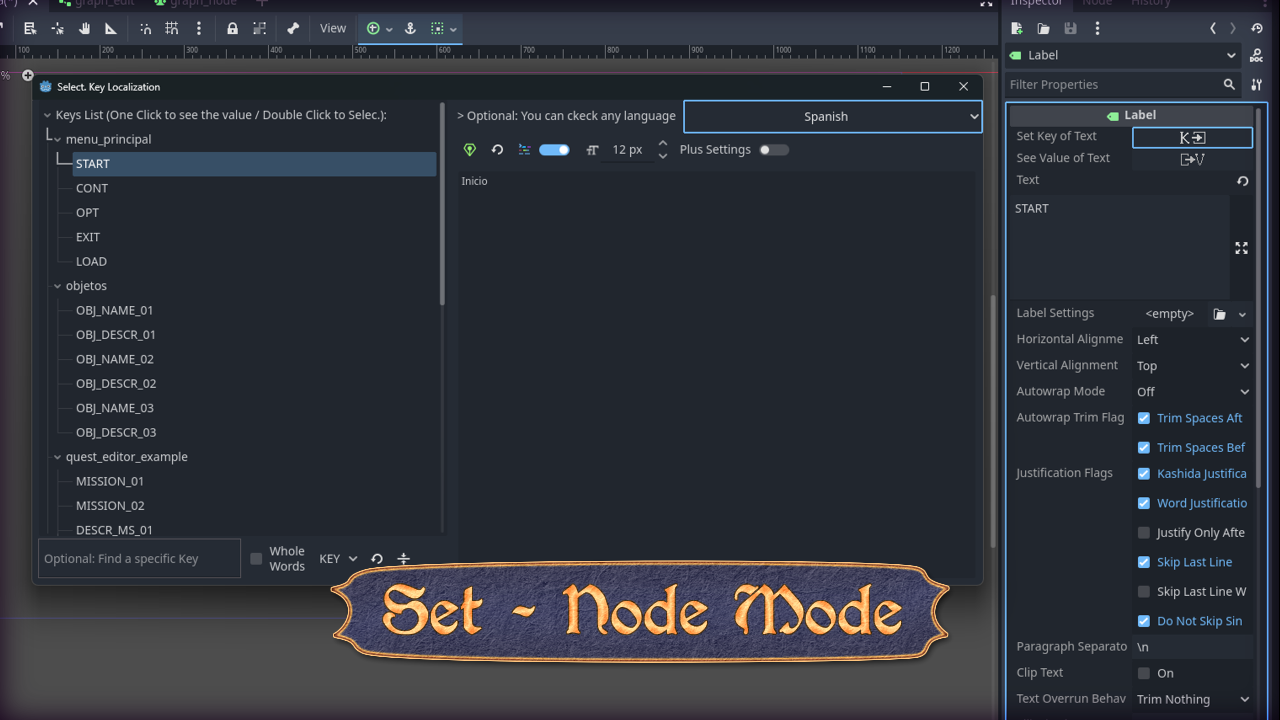Load a resource via Inspector folder icon
This screenshot has height=720, width=1280.
coord(1043,29)
